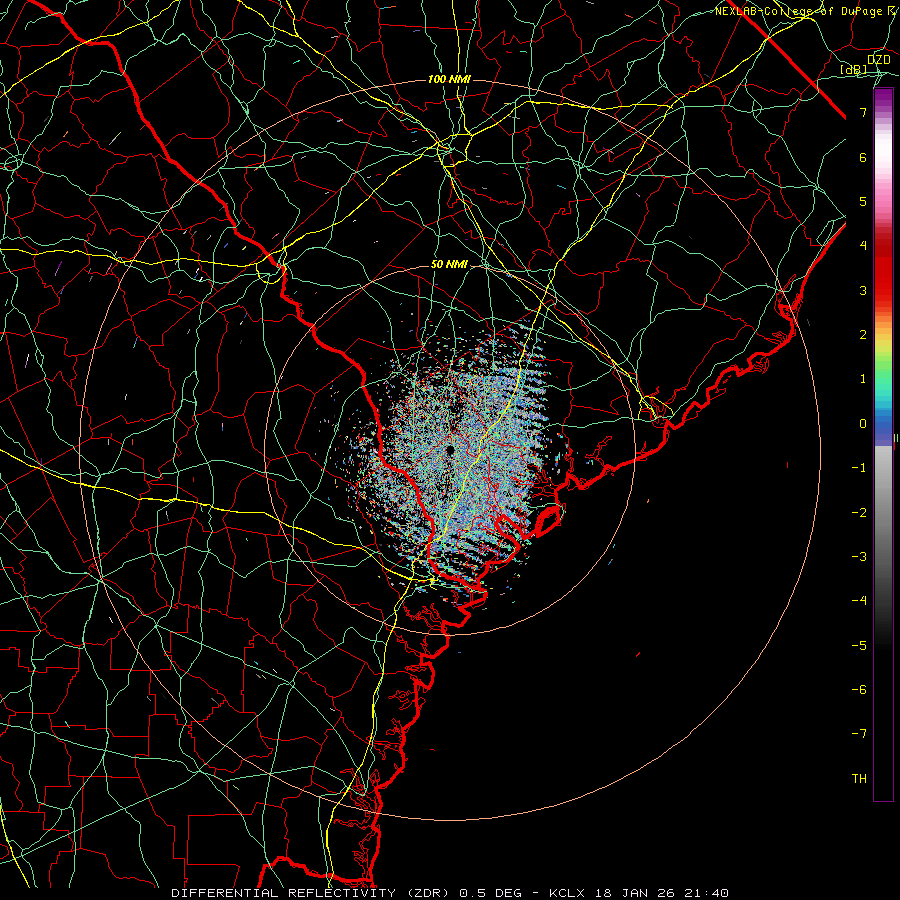The image size is (900, 900).
Task: Click the gray -2 dB band of the color bar
Action: tap(883, 513)
